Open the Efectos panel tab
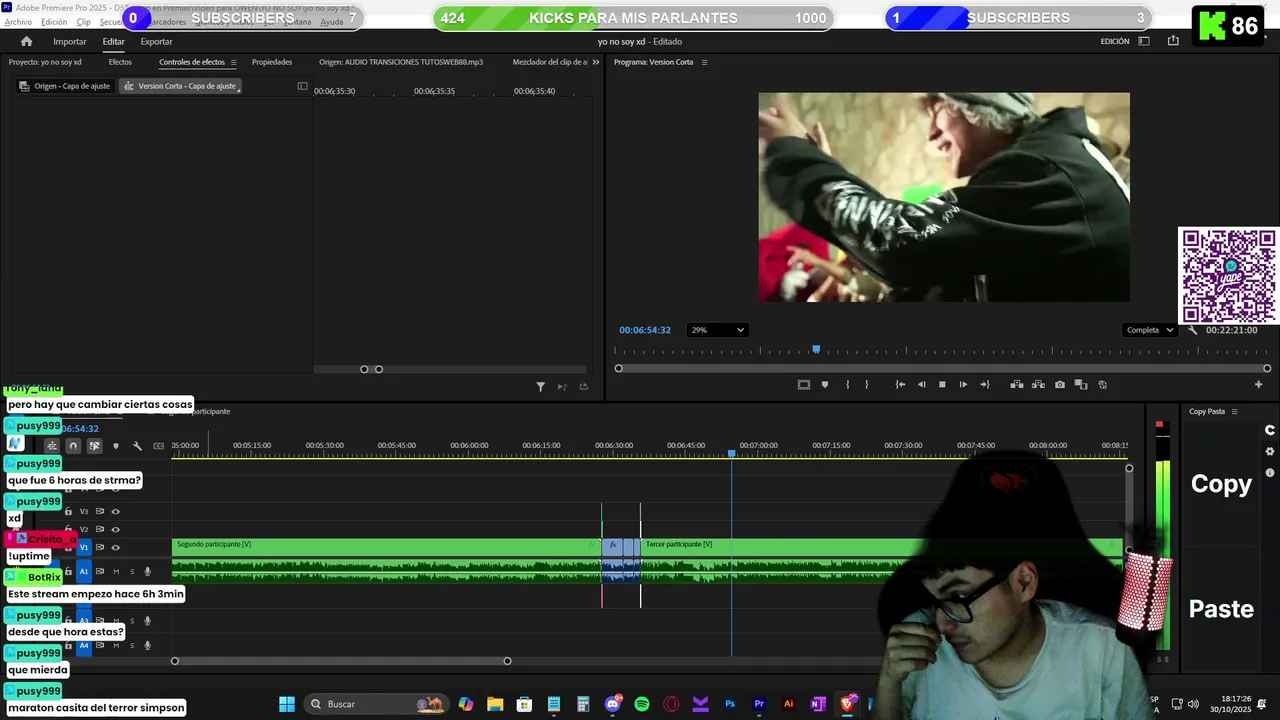Viewport: 1280px width, 720px height. [120, 62]
